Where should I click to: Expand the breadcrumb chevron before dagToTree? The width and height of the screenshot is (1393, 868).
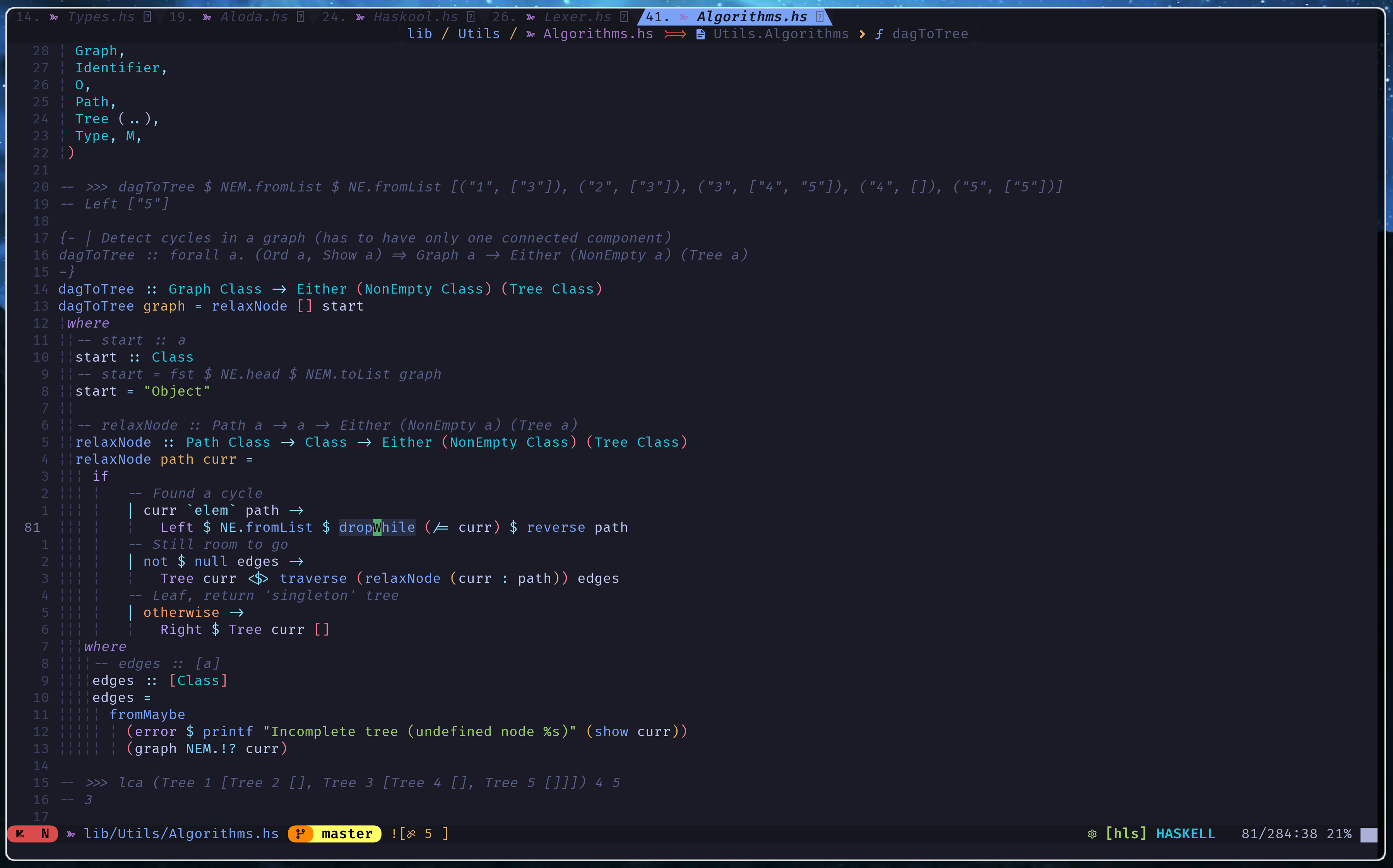(862, 34)
